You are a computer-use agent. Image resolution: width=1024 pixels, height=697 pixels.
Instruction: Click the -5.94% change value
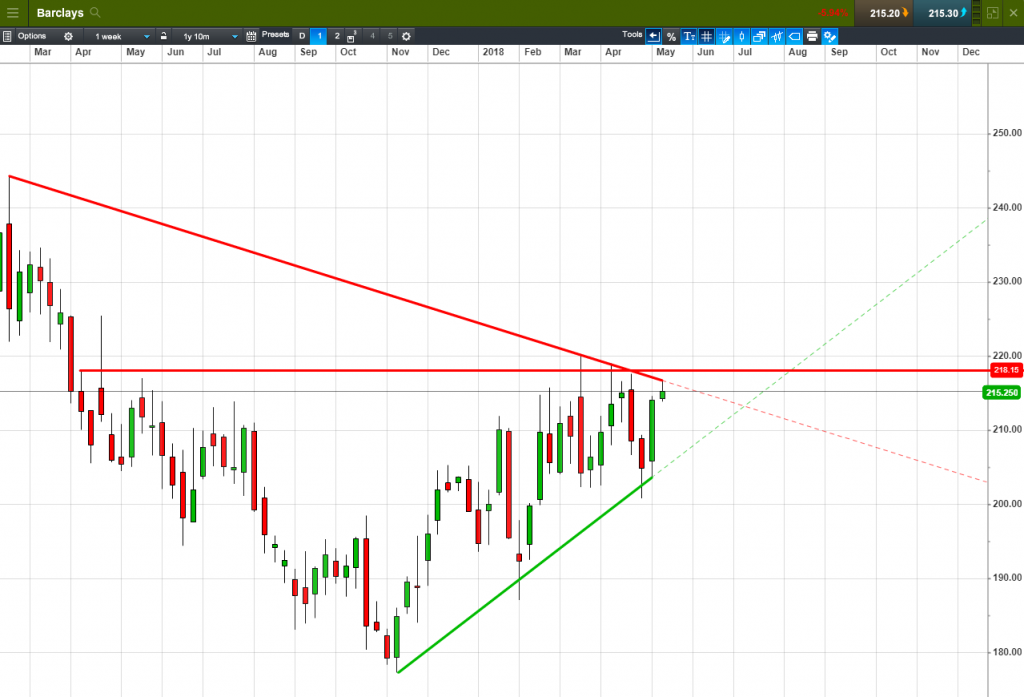click(x=833, y=13)
